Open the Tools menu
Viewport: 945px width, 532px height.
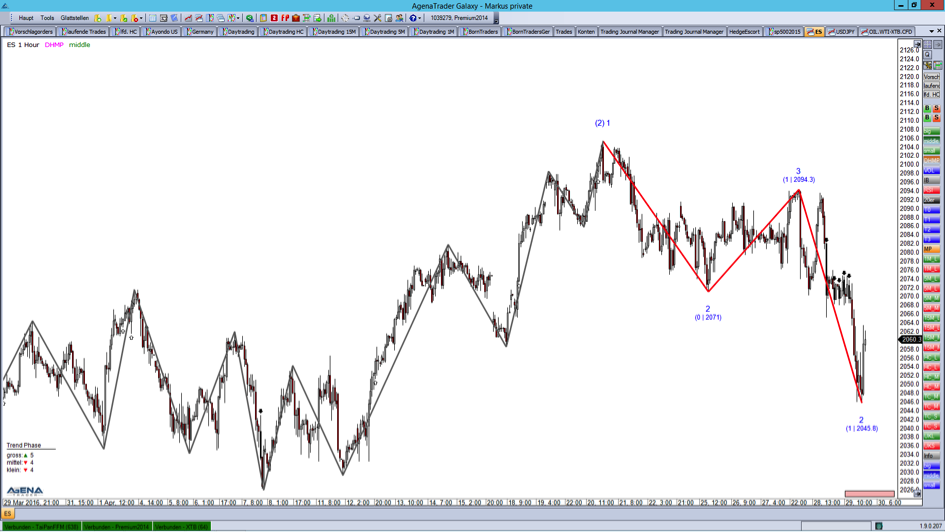pos(47,18)
